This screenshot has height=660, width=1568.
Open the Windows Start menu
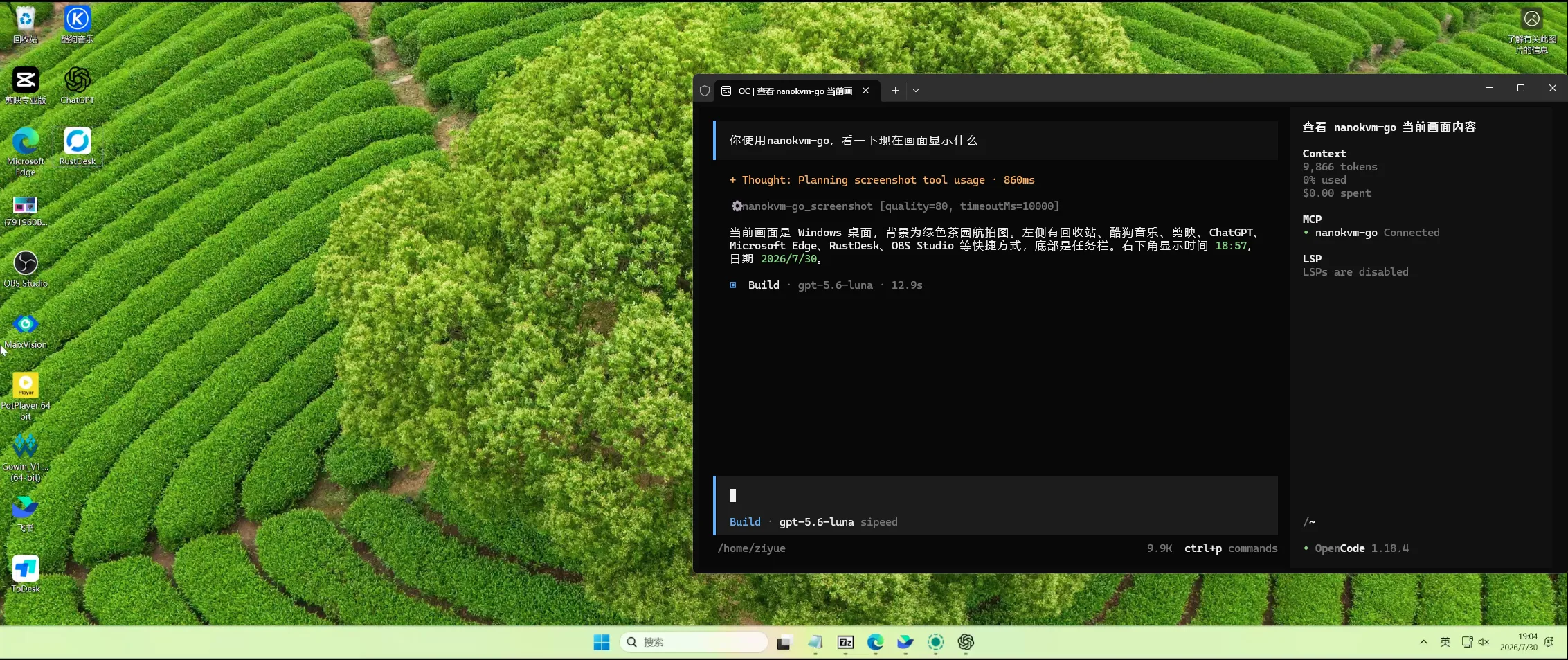point(602,642)
